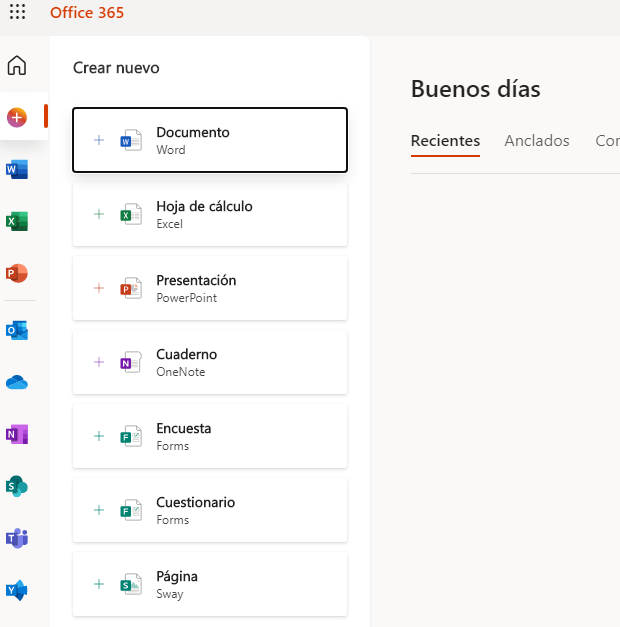Screen dimensions: 620x627
Task: Click the Word file icon in Documento card
Action: [131, 140]
